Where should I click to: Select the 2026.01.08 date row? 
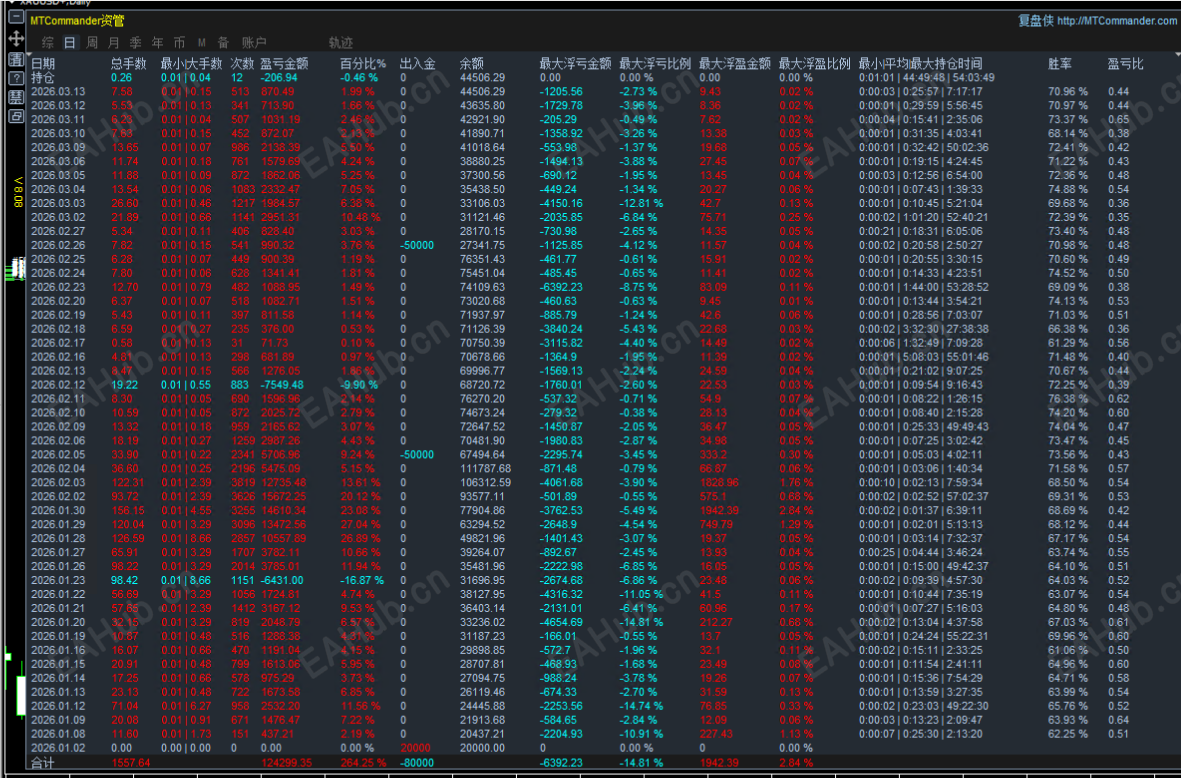pyautogui.click(x=58, y=734)
